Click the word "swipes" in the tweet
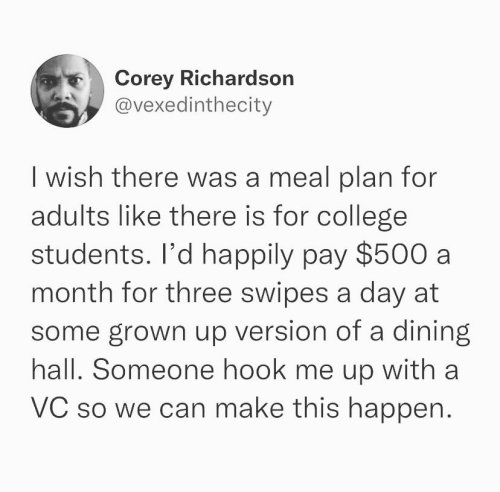 click(284, 295)
